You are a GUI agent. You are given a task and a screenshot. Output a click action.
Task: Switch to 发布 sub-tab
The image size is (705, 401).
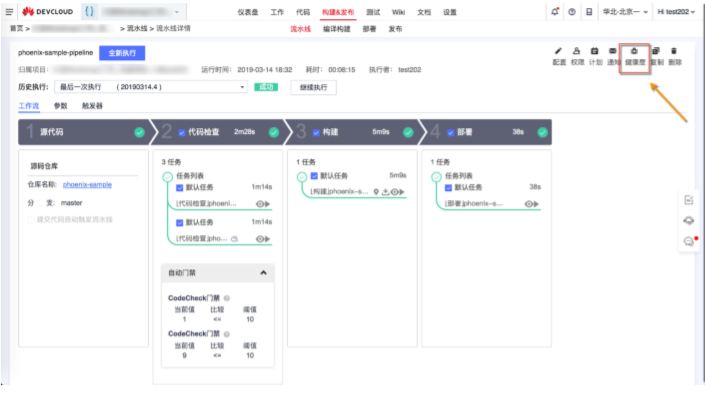click(x=395, y=29)
